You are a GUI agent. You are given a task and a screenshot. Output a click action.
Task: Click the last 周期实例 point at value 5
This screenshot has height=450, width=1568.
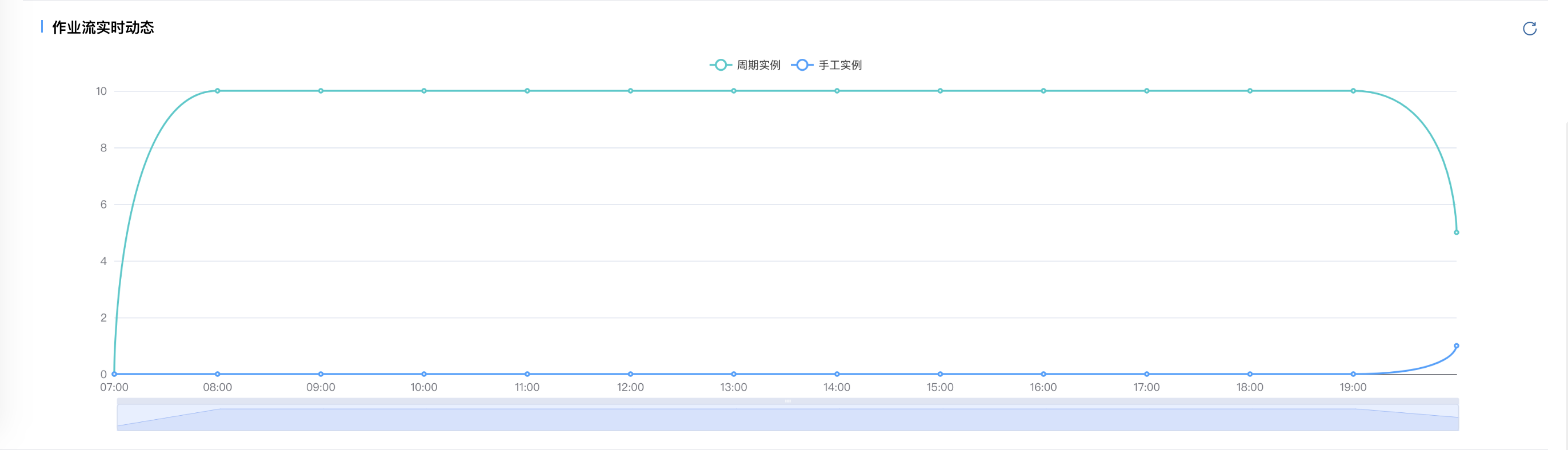point(1456,232)
